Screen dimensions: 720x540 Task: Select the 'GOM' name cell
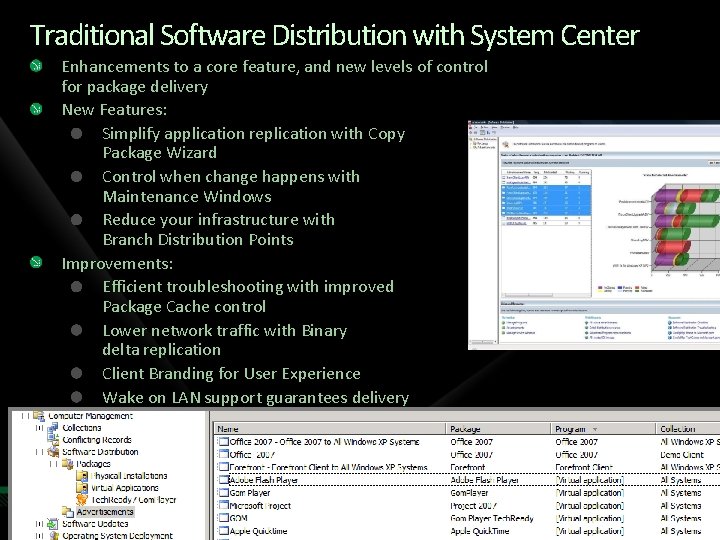point(238,518)
